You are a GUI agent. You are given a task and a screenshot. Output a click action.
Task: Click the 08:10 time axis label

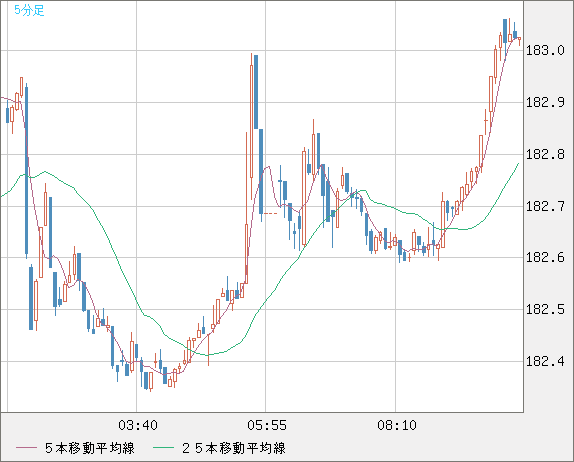[x=397, y=425]
